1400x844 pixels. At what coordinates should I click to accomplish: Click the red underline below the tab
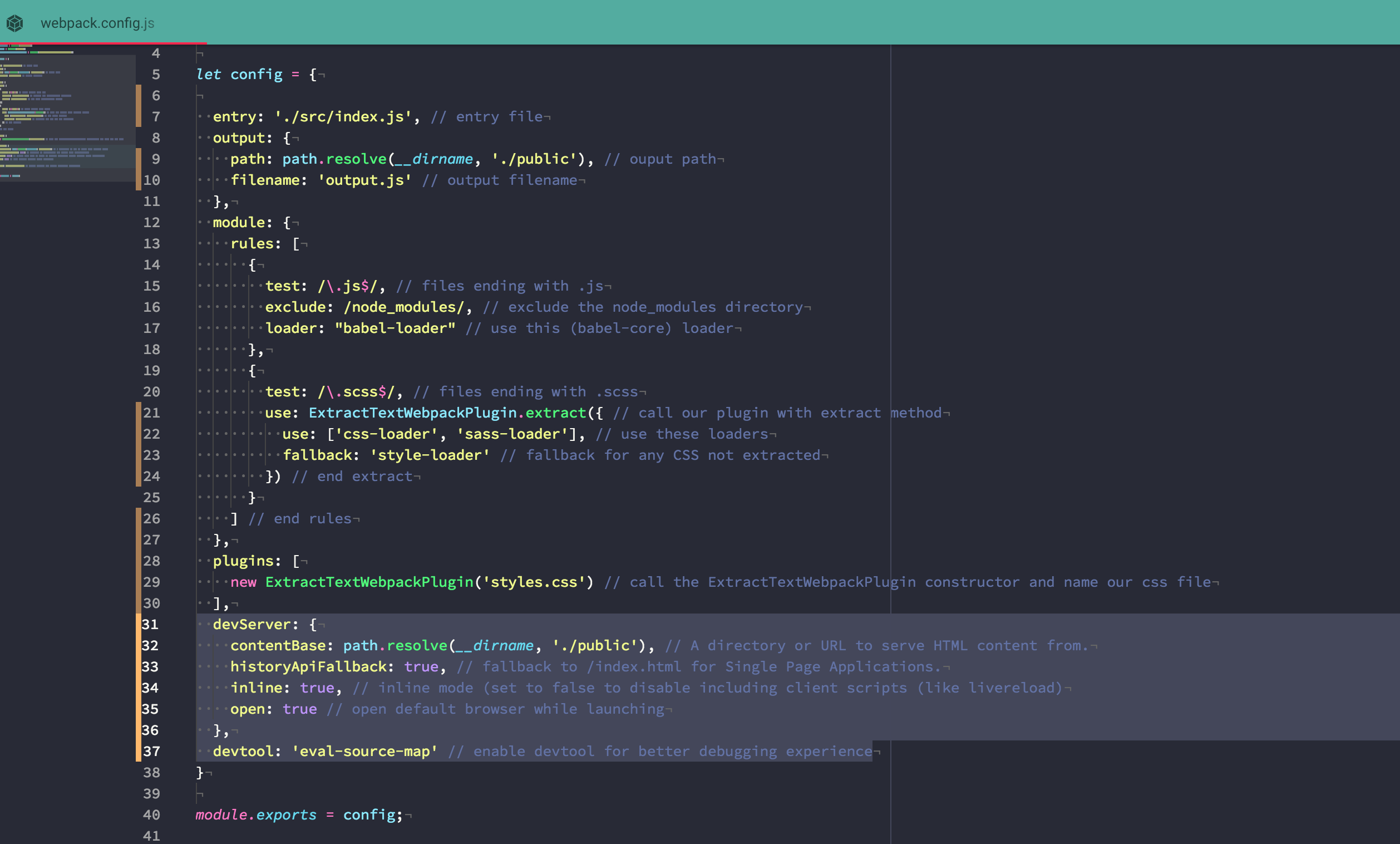click(x=103, y=43)
